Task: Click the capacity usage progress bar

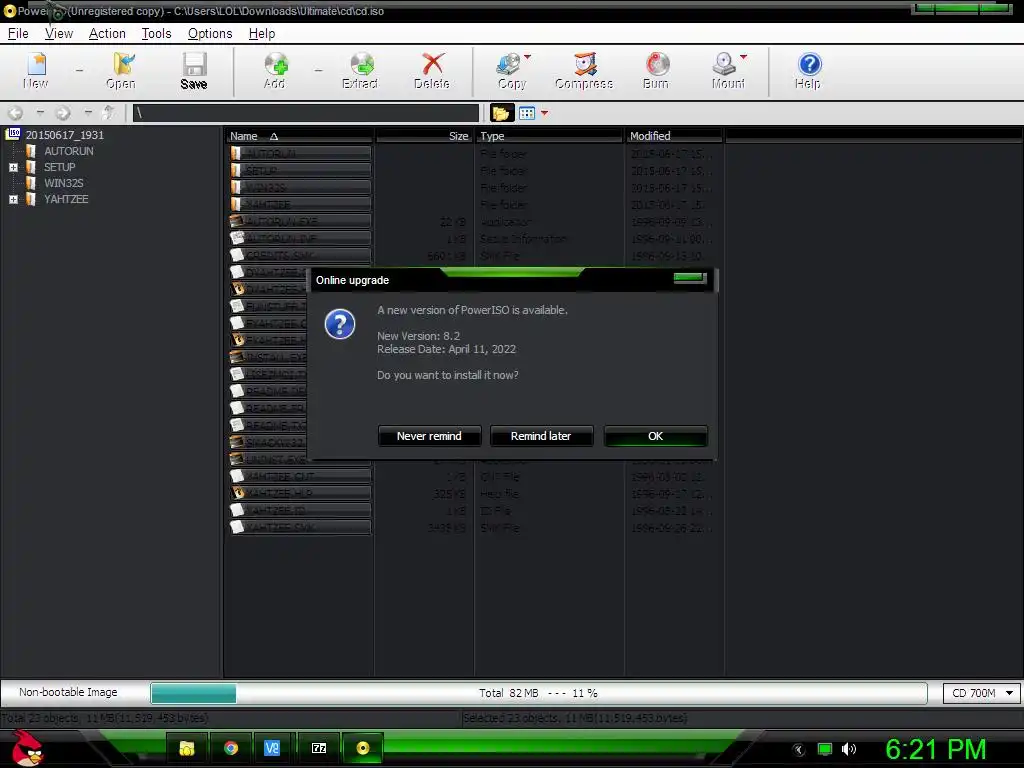Action: 539,693
